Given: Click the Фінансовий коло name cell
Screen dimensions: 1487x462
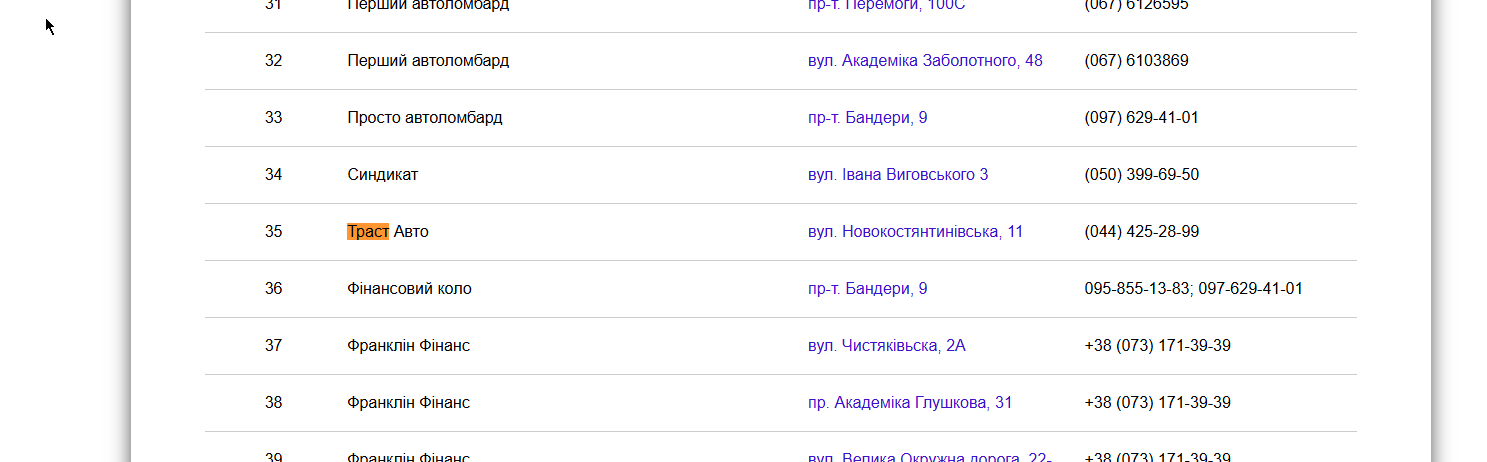Looking at the screenshot, I should pyautogui.click(x=409, y=289).
